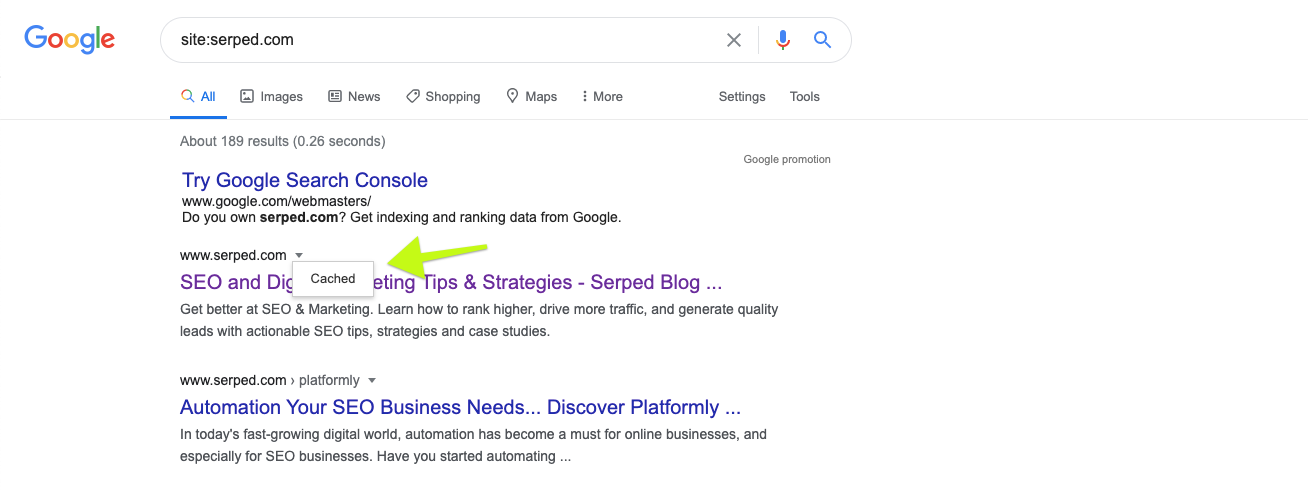Toggle the dropdown arrow next to www.serped.com
The height and width of the screenshot is (490, 1308).
299,256
